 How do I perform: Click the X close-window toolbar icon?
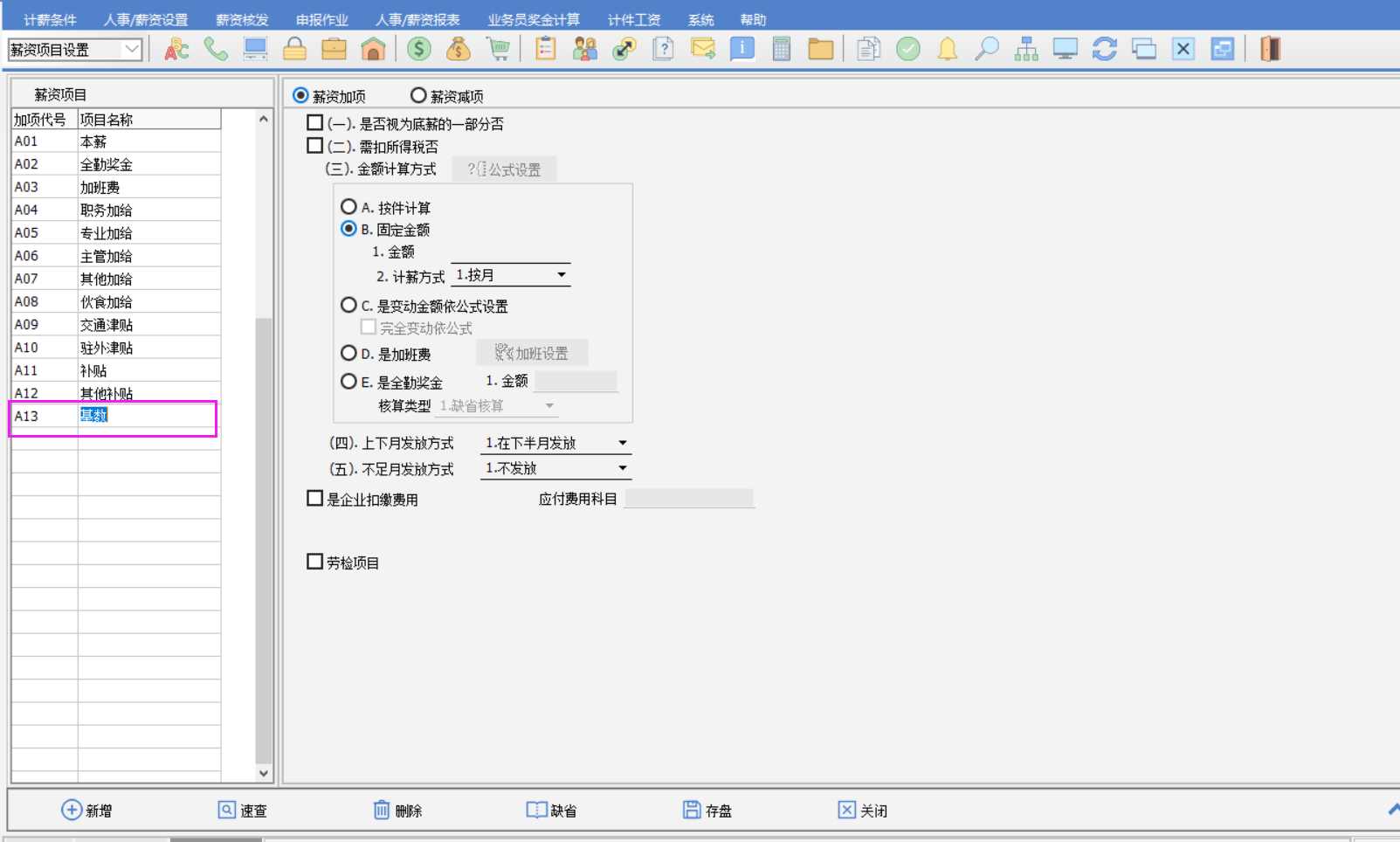point(1183,49)
